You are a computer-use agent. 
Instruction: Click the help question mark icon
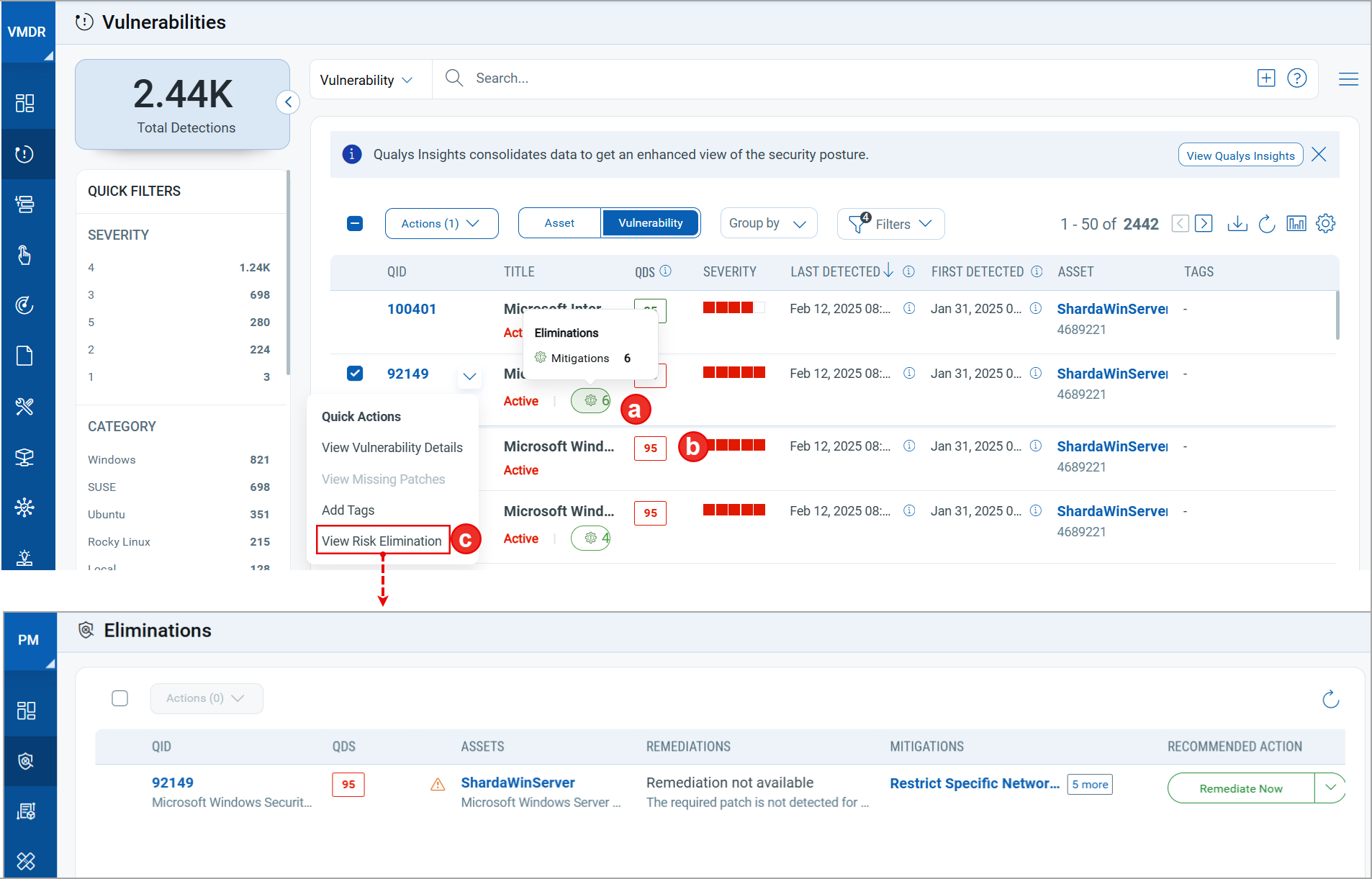(x=1296, y=78)
